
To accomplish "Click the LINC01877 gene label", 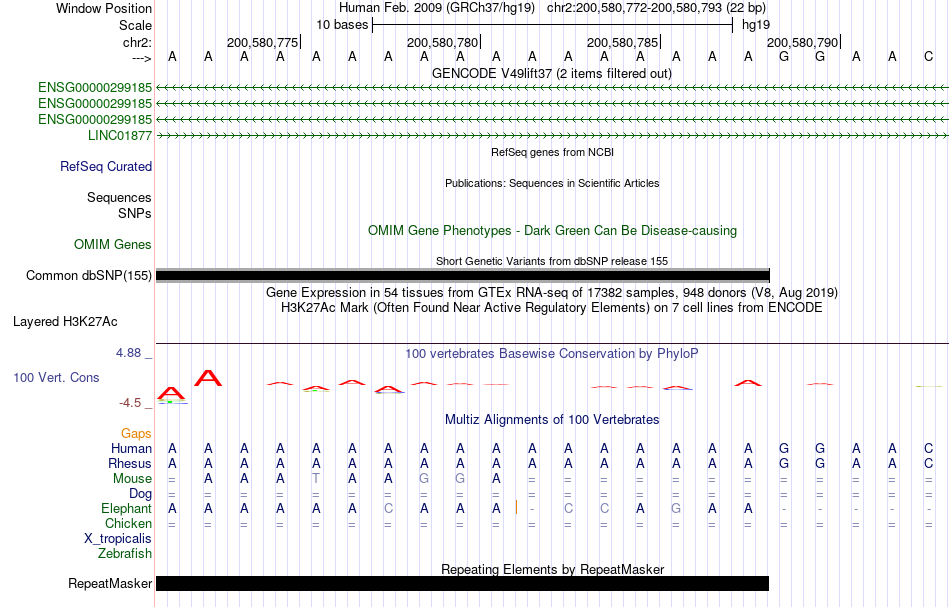I will (x=120, y=135).
